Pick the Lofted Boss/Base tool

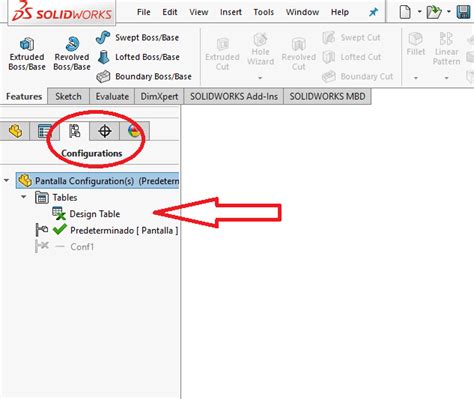(139, 57)
